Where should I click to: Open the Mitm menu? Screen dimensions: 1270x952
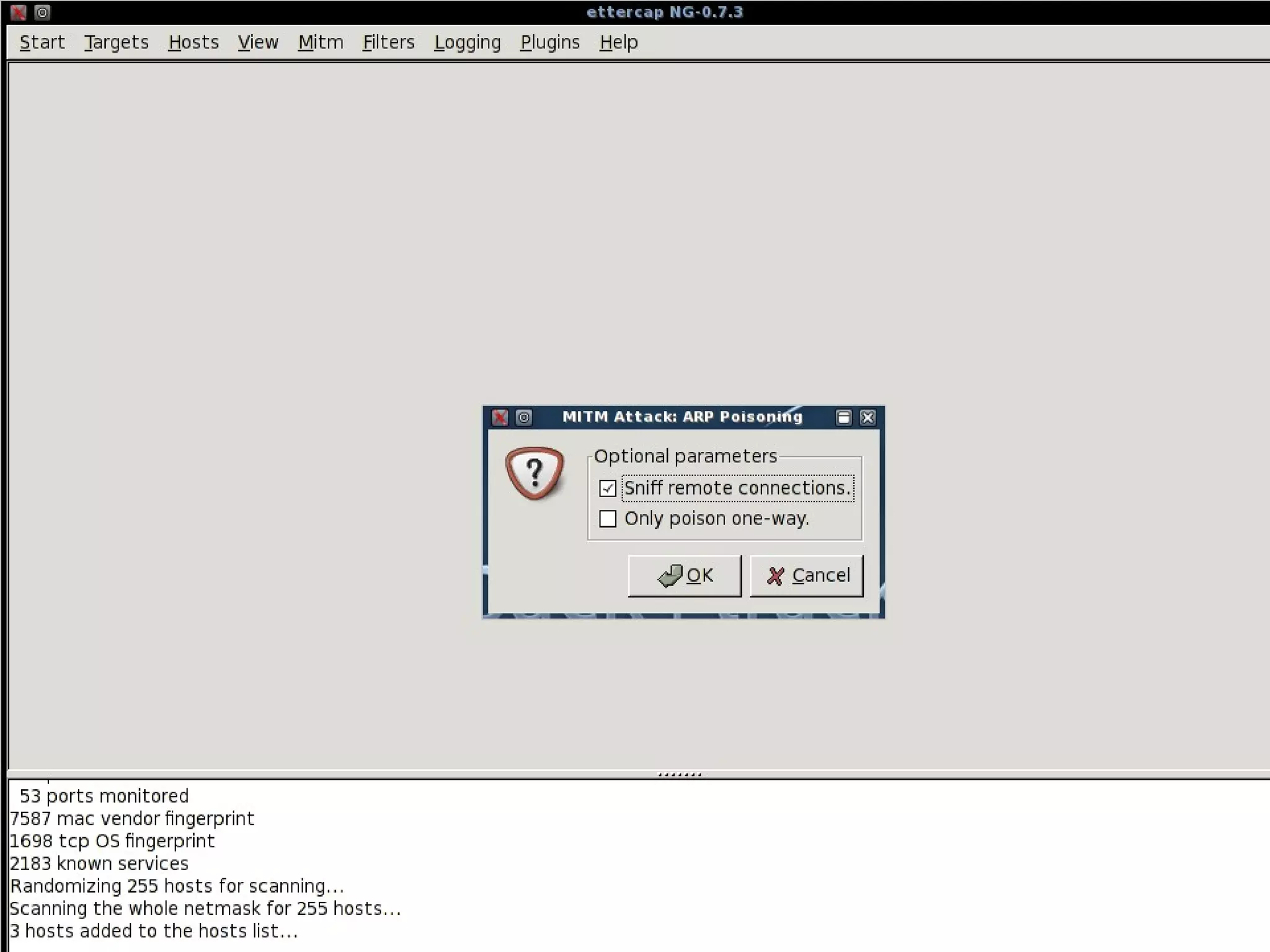[321, 42]
